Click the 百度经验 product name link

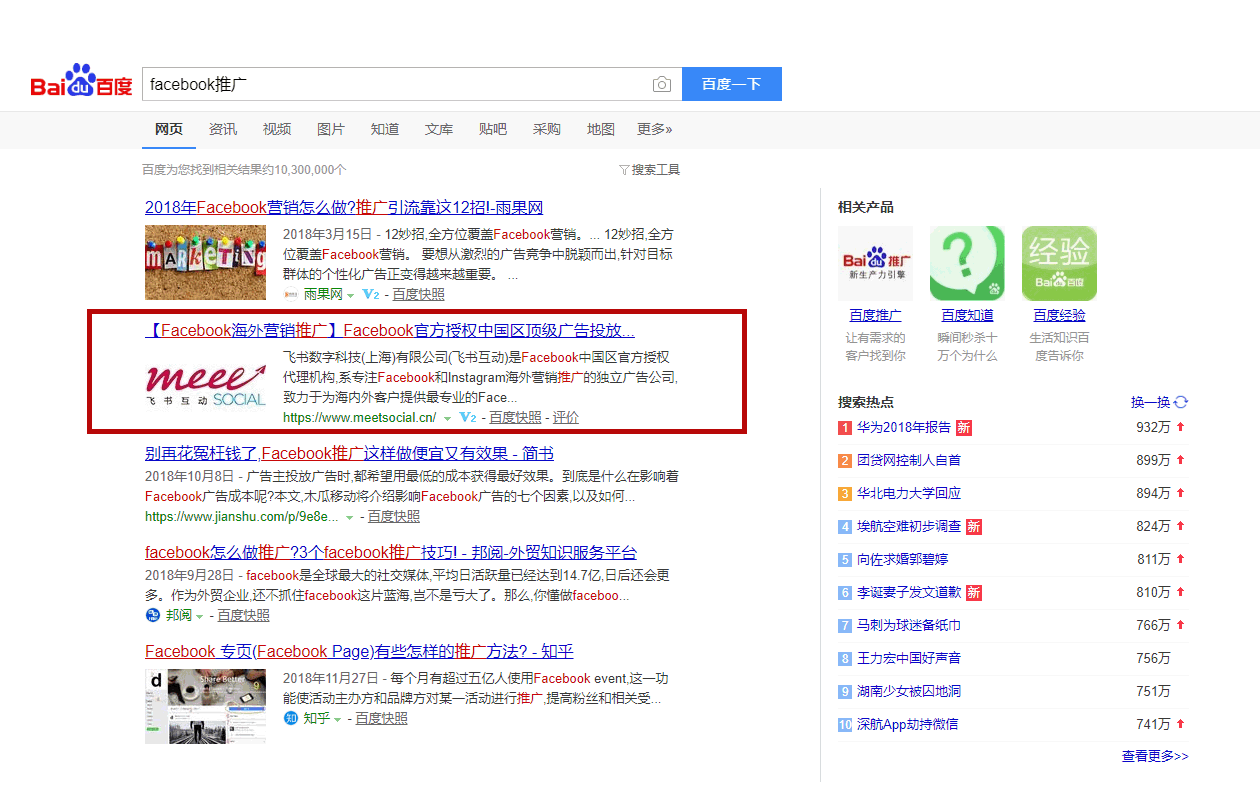coord(1059,315)
